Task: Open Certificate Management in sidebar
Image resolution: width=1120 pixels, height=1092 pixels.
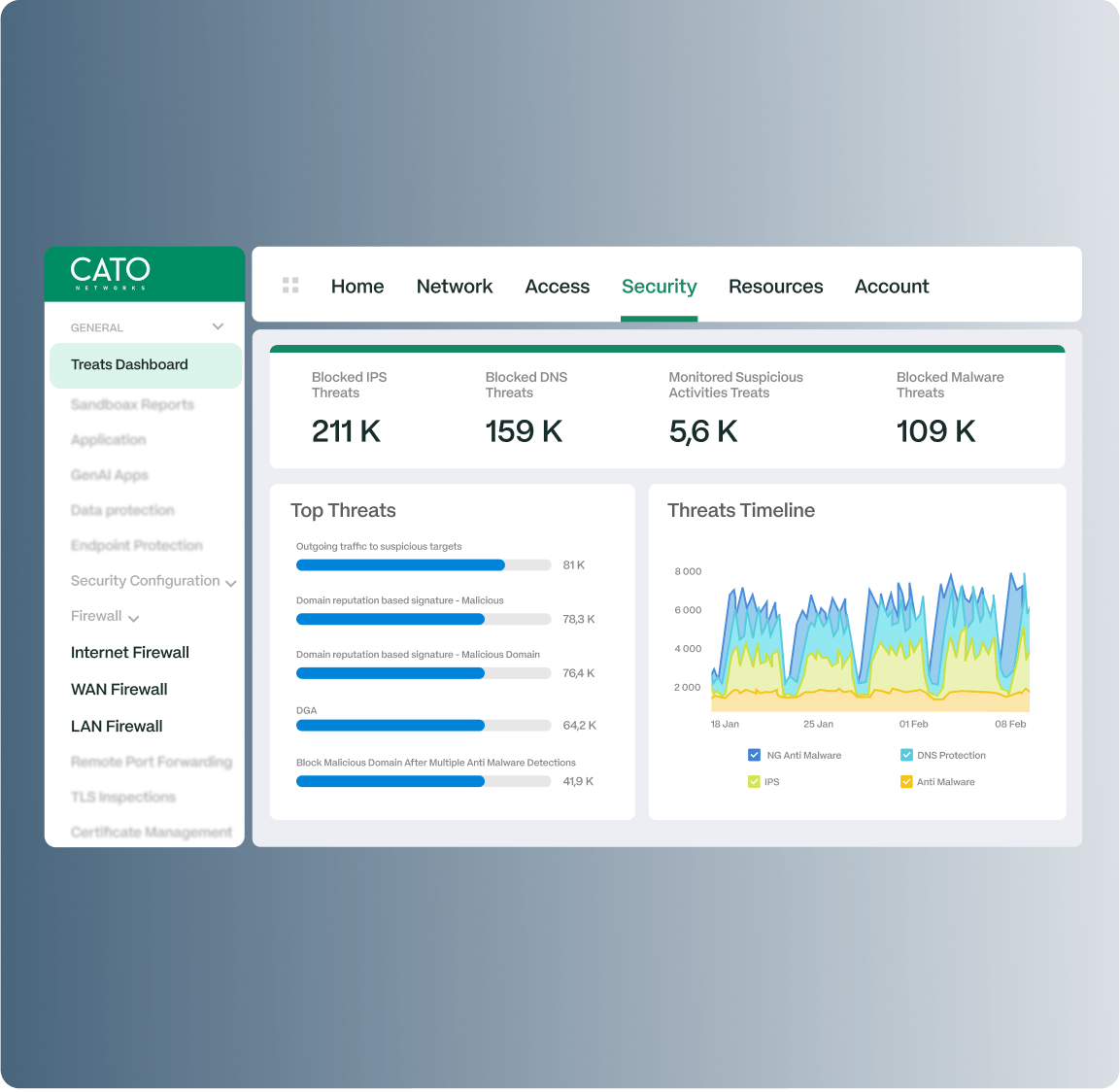Action: click(152, 832)
